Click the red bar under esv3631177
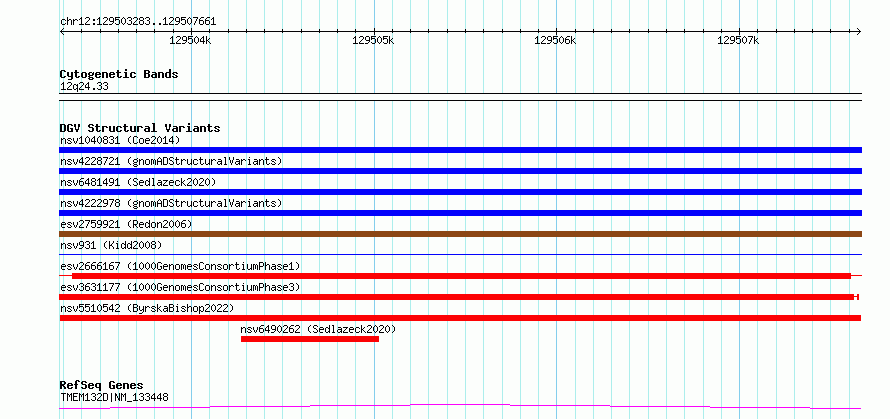The image size is (890, 419). coord(457,297)
